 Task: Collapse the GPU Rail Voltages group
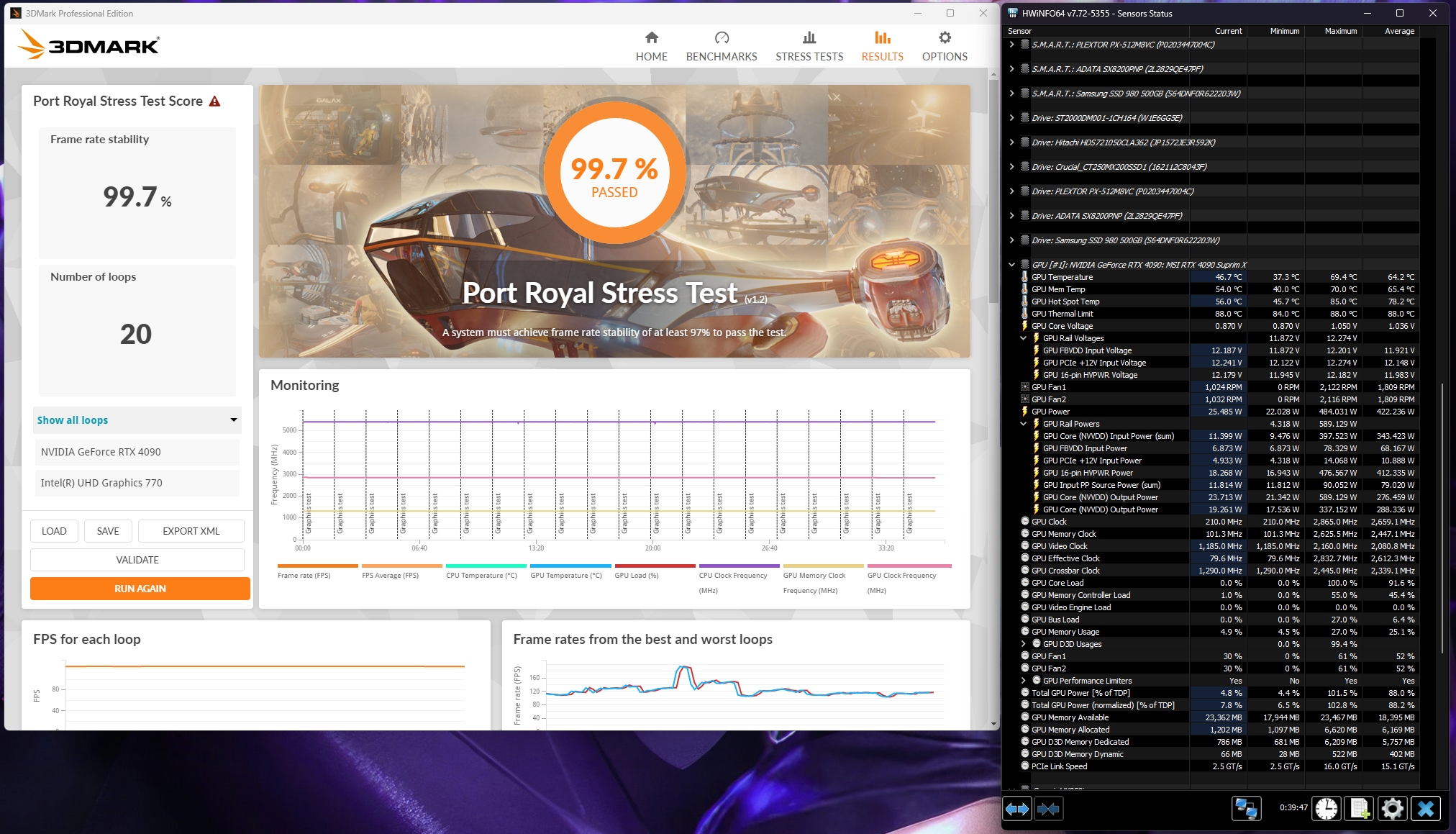pos(1023,338)
